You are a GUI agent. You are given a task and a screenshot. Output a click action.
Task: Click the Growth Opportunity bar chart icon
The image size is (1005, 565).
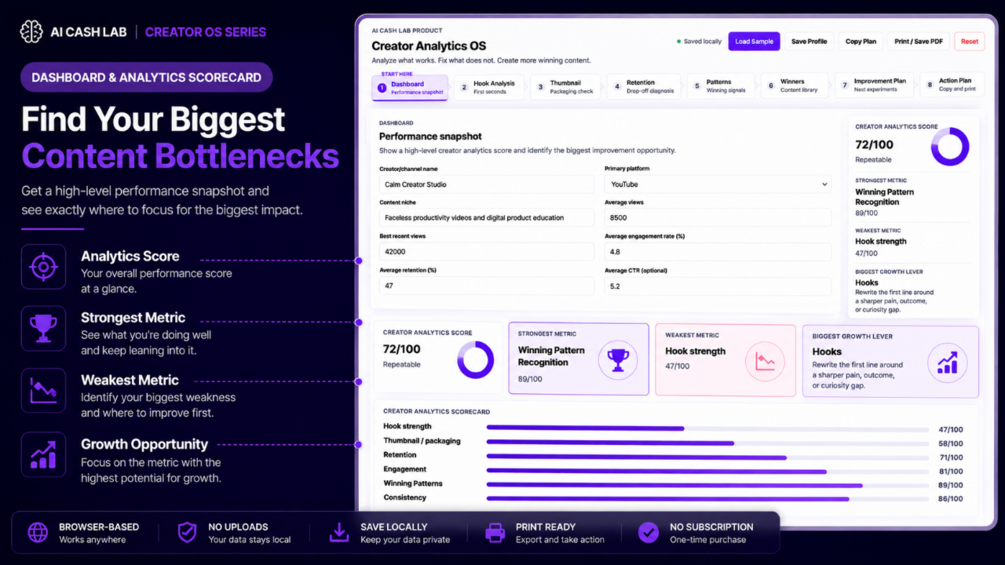click(x=43, y=454)
